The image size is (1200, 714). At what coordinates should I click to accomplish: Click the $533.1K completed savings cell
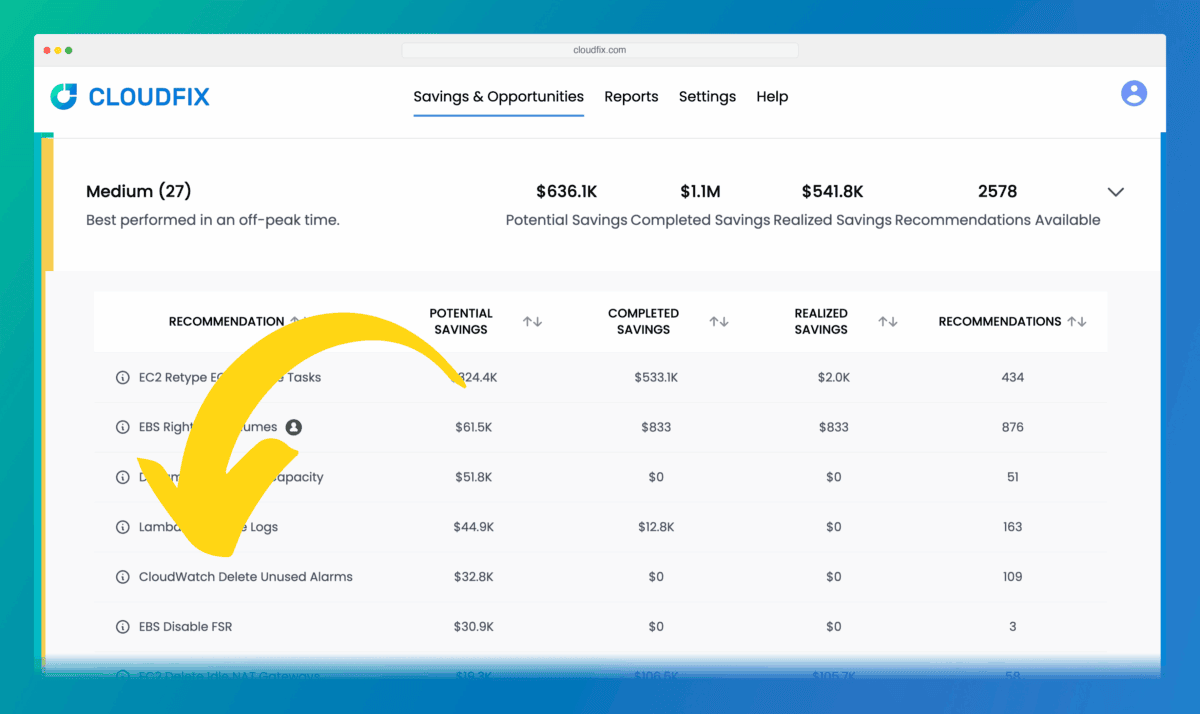point(656,378)
